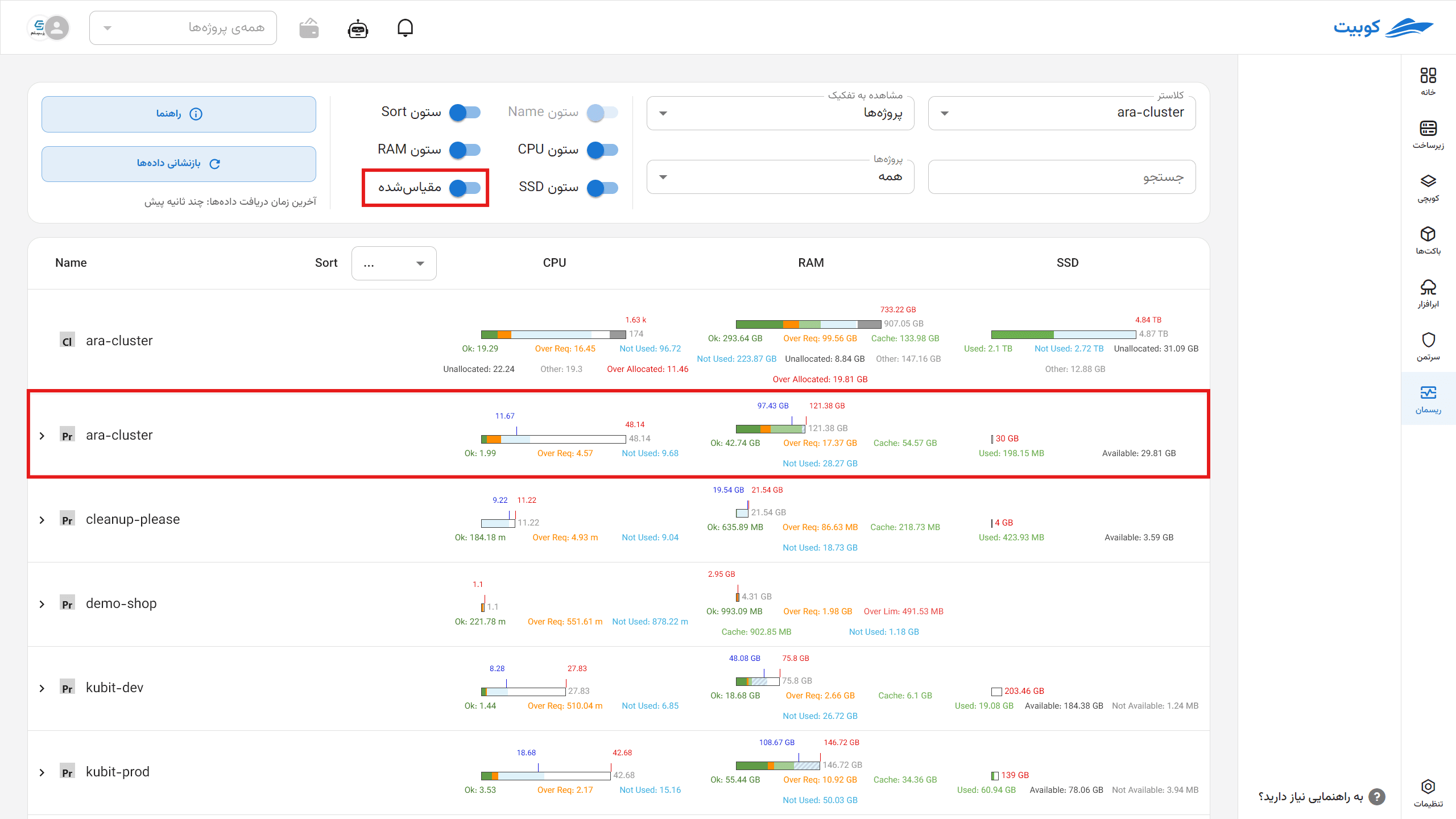1456x819 pixels.
Task: Open کوبچی sidebar section
Action: point(1428,188)
